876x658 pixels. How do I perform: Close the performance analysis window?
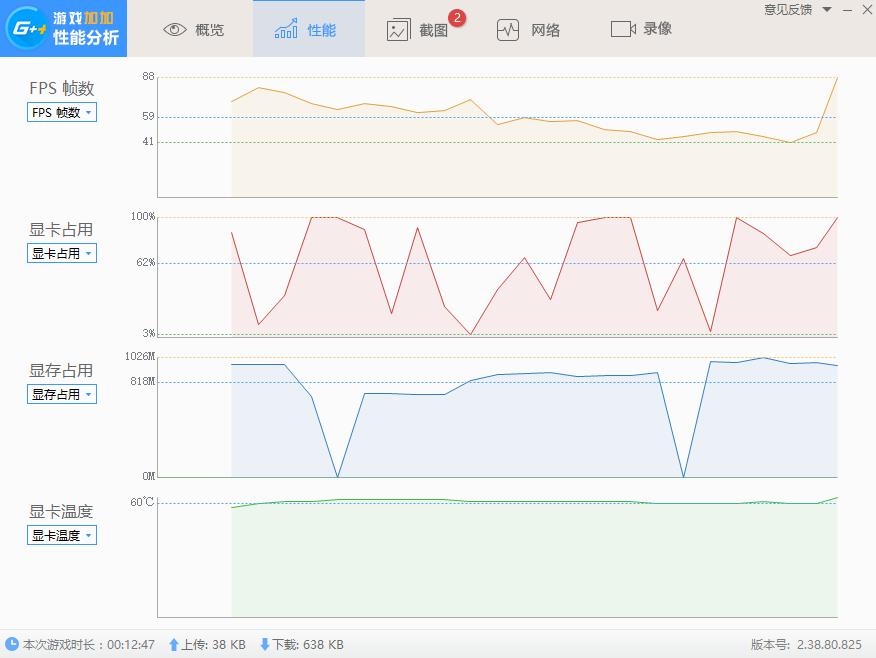click(x=865, y=10)
